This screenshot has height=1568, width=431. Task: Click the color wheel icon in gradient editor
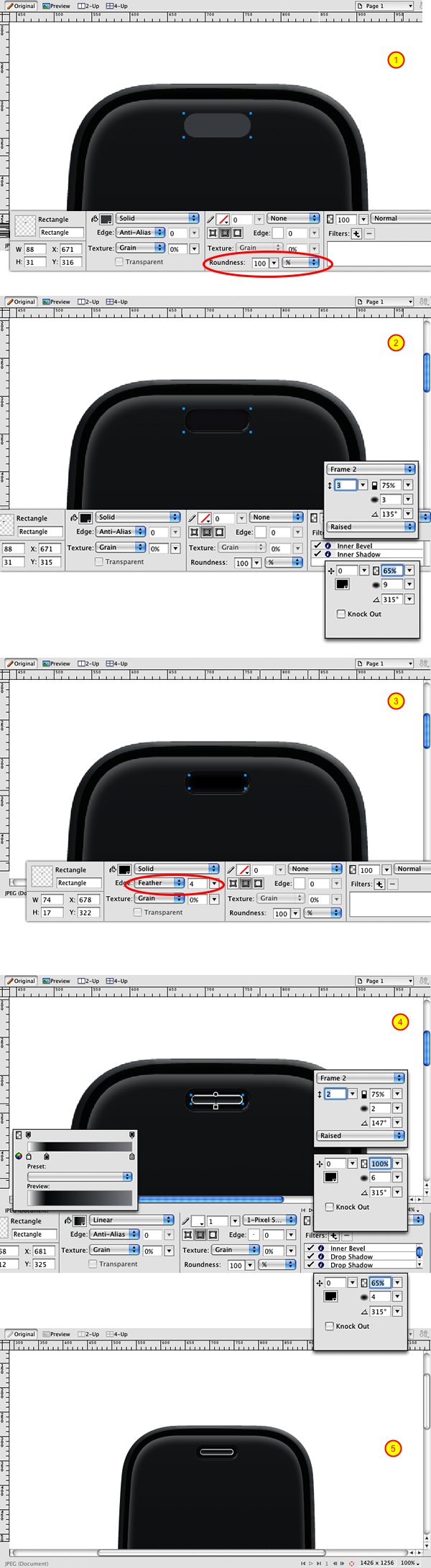(19, 1156)
